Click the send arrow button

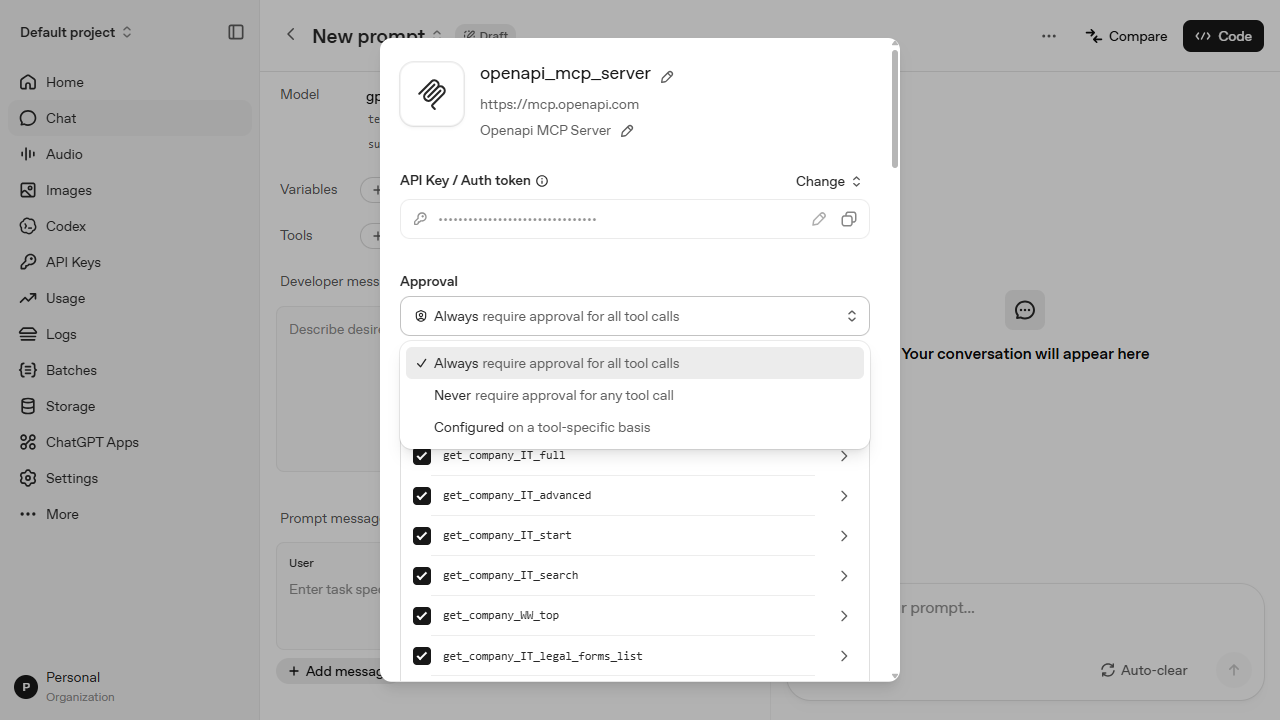tap(1234, 670)
